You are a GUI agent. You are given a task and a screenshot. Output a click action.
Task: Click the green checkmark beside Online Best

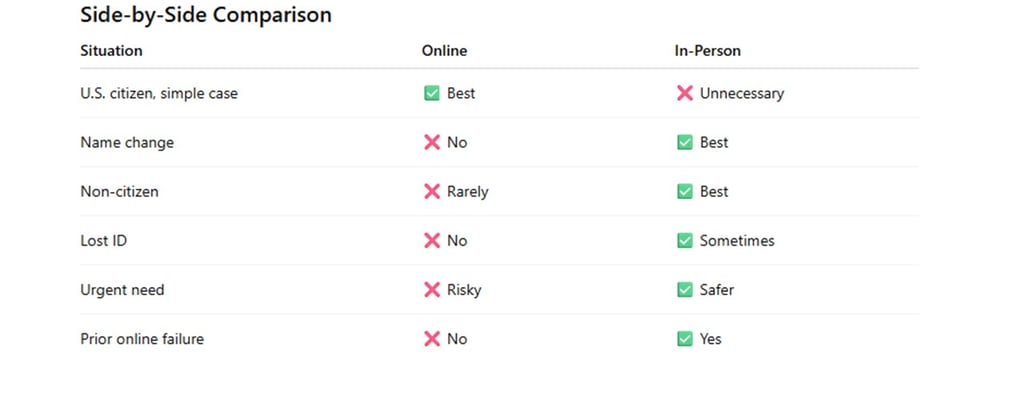pyautogui.click(x=432, y=93)
